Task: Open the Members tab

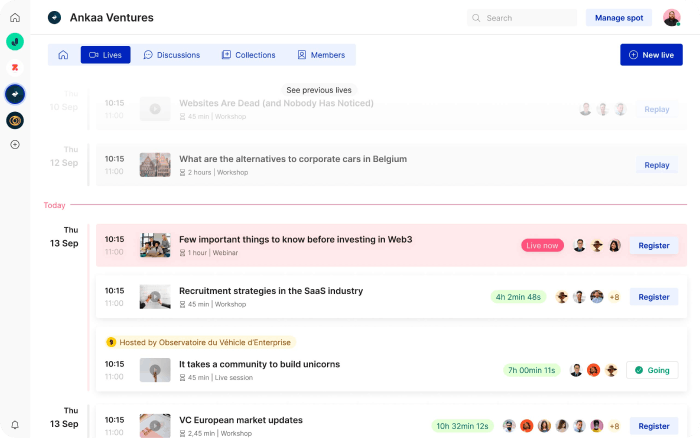Action: pos(321,55)
